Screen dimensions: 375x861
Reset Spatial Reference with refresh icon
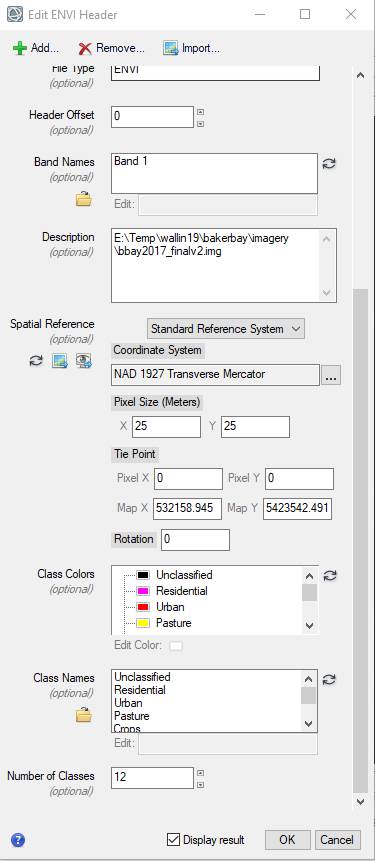36,361
